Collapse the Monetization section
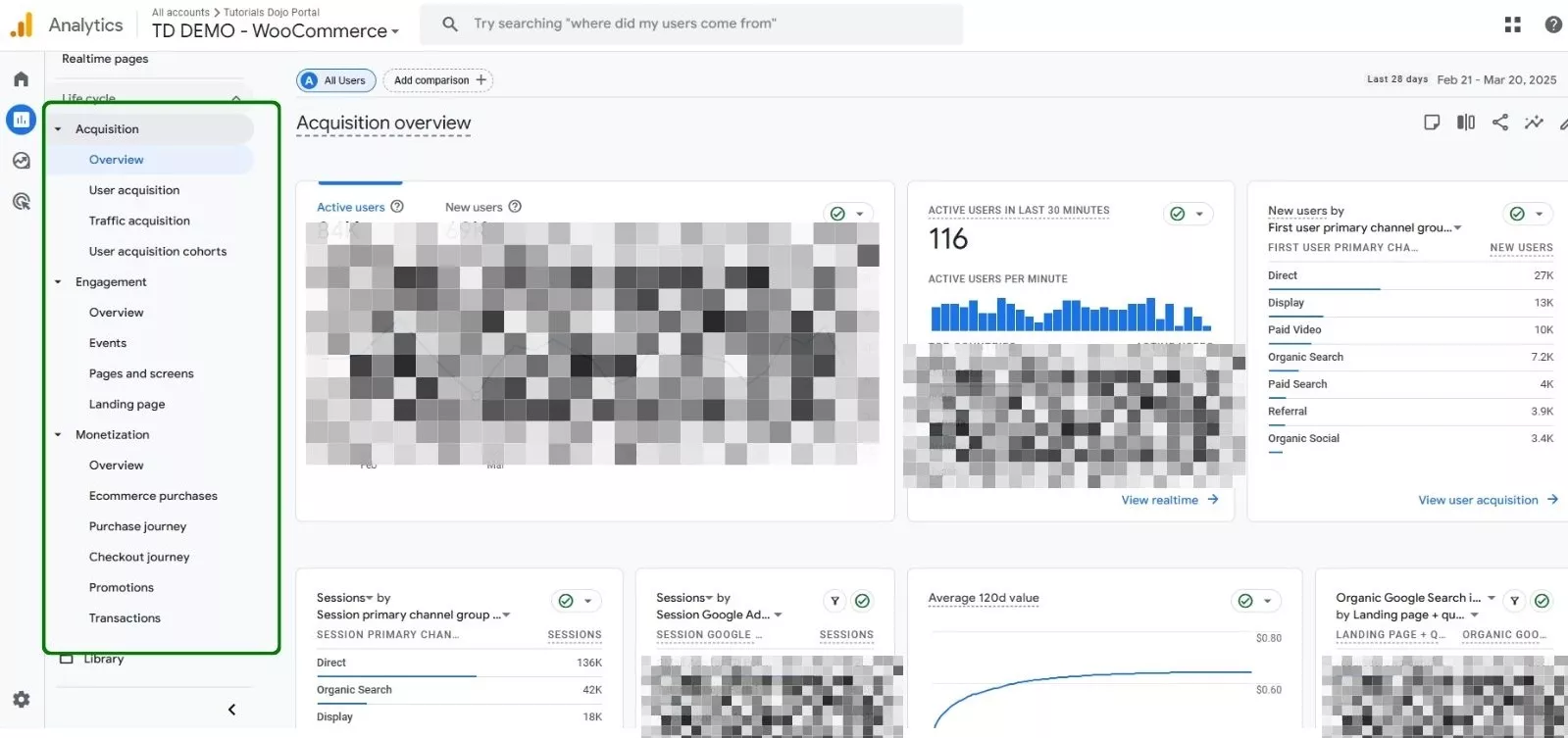The height and width of the screenshot is (738, 1568). point(58,435)
